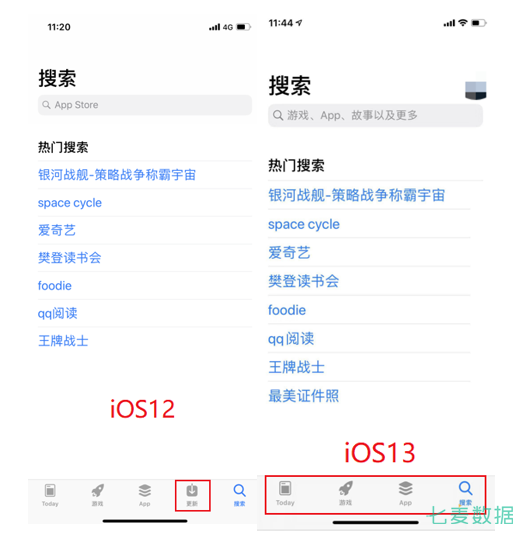Image resolution: width=521 pixels, height=538 pixels.
Task: Open the App layers tab in iOS13 screen
Action: [405, 494]
